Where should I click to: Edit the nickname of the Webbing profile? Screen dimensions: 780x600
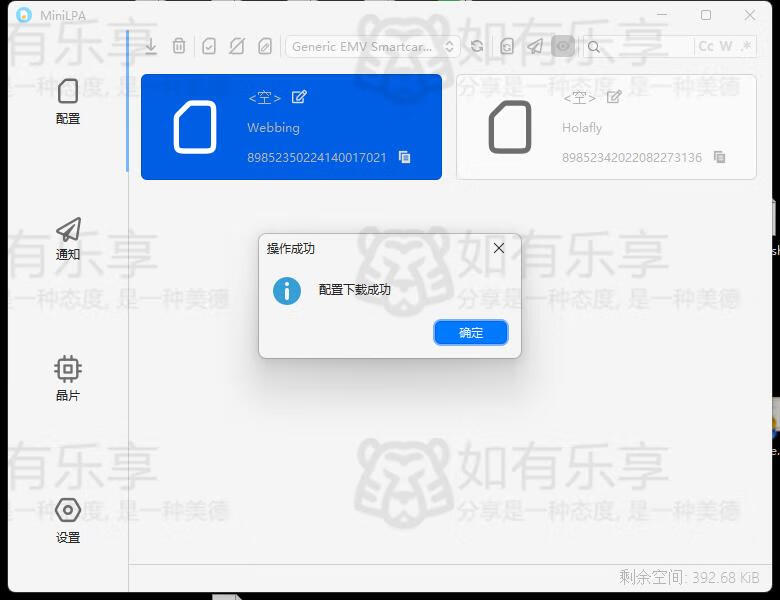click(299, 97)
